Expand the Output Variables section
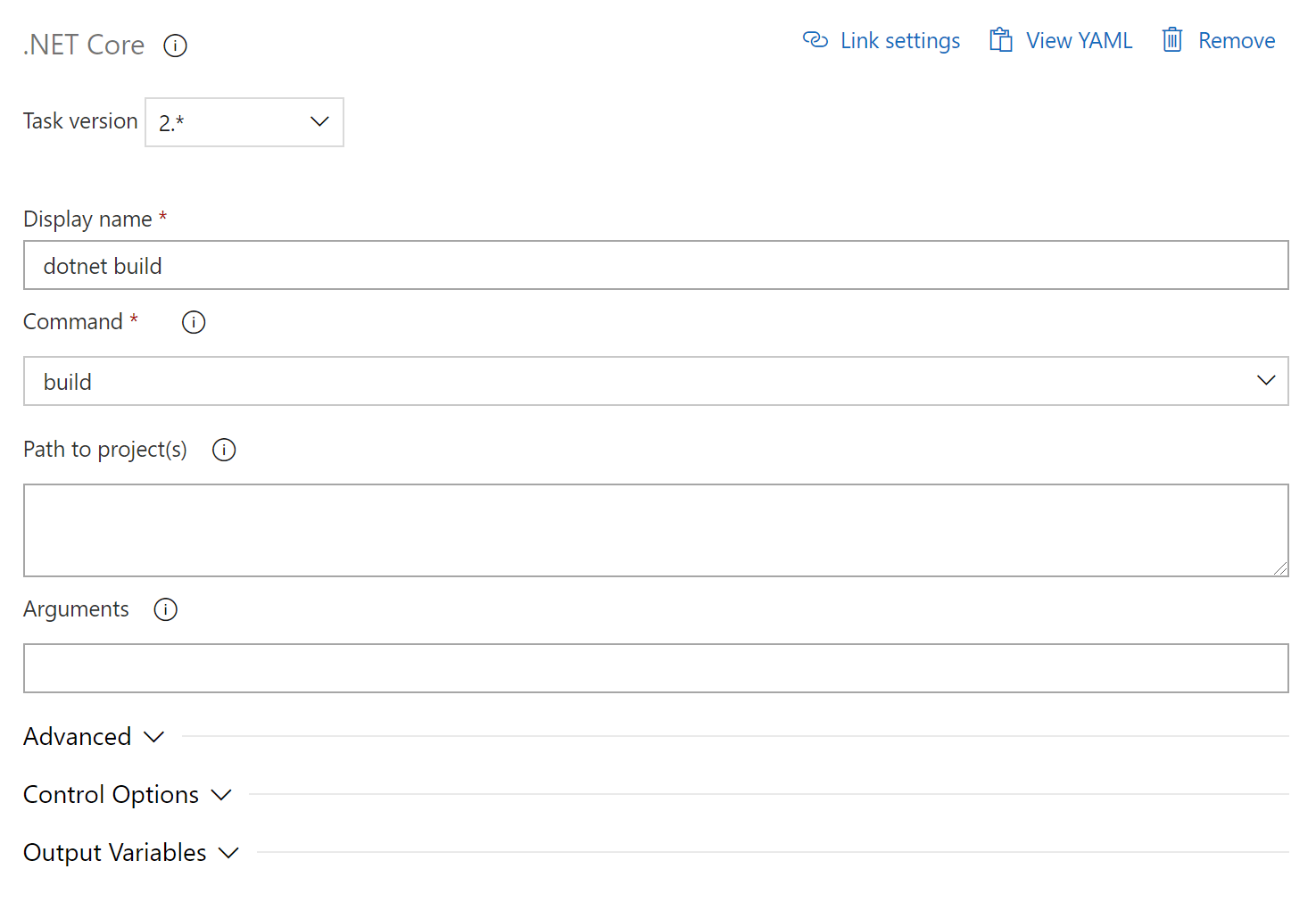Viewport: 1316px width, 902px height. click(115, 853)
